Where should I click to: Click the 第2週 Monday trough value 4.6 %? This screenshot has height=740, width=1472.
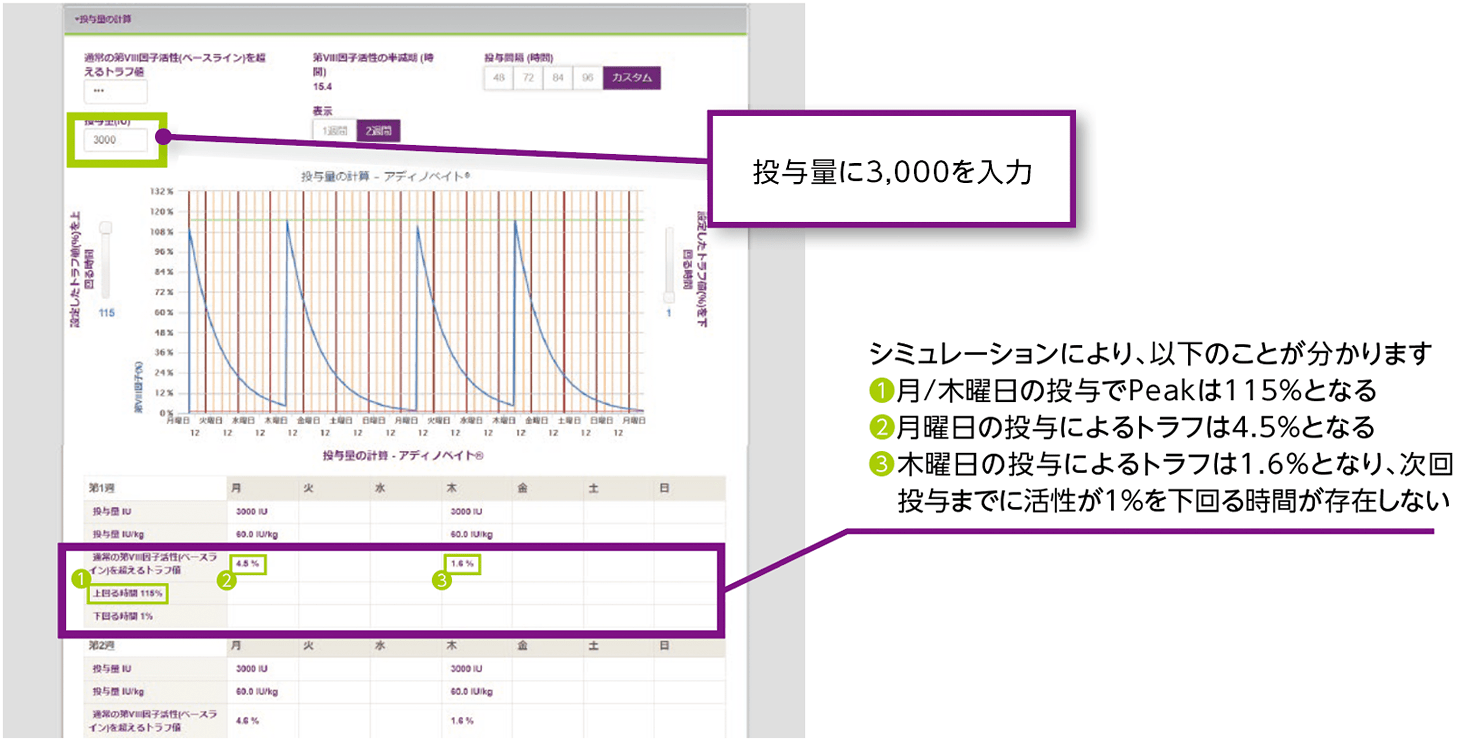pyautogui.click(x=246, y=720)
